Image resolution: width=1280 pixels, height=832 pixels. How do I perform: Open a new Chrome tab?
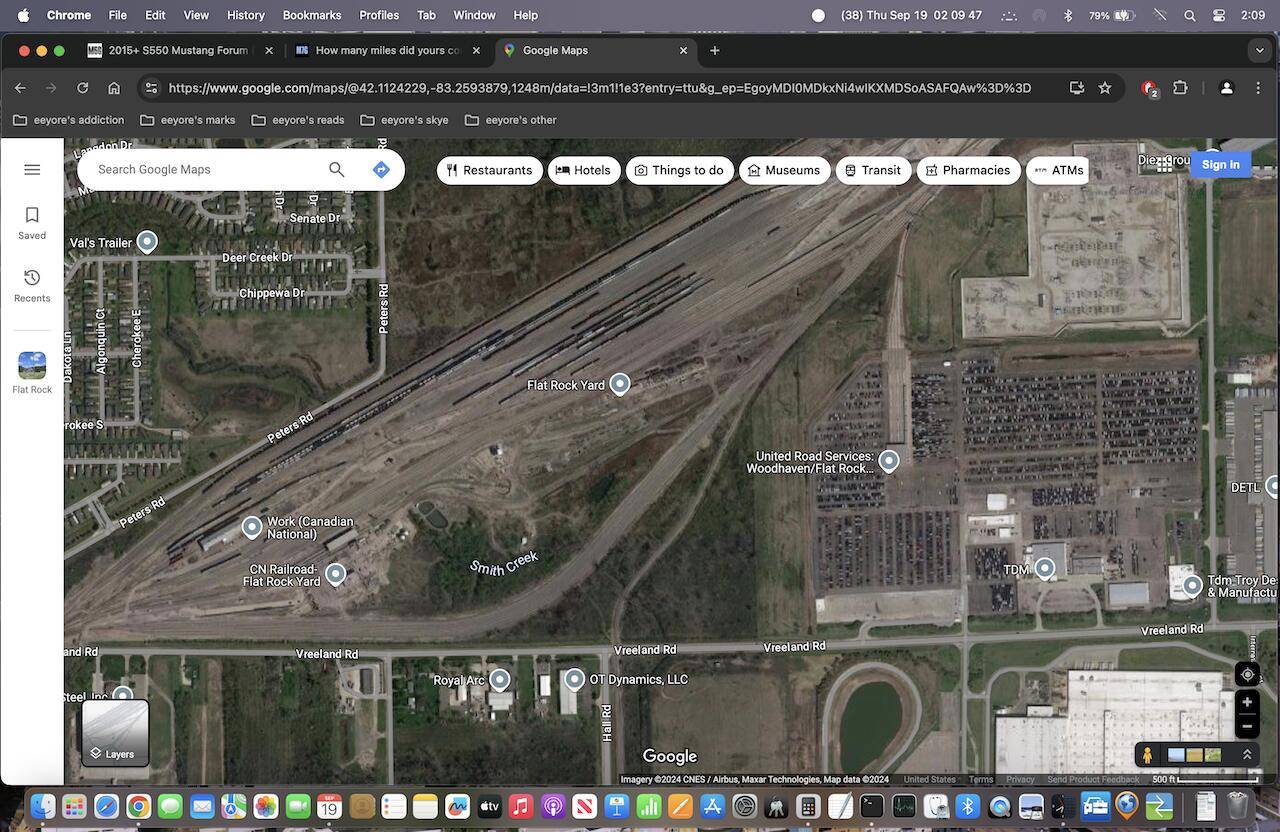point(714,50)
